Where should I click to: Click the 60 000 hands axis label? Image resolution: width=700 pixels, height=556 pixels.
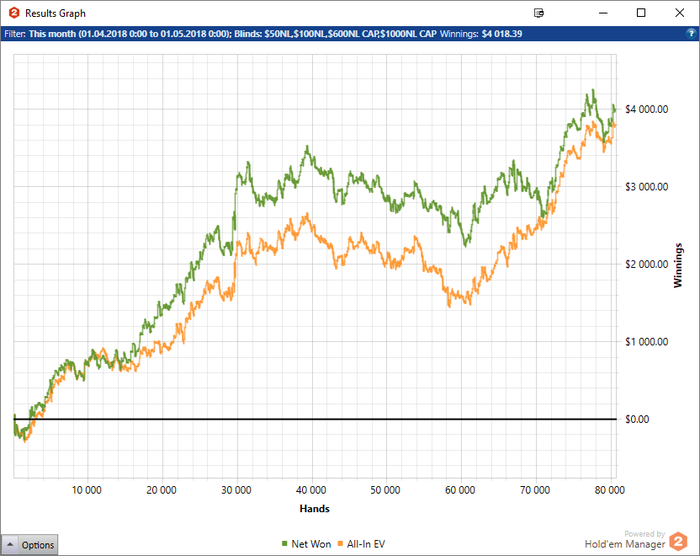[460, 490]
